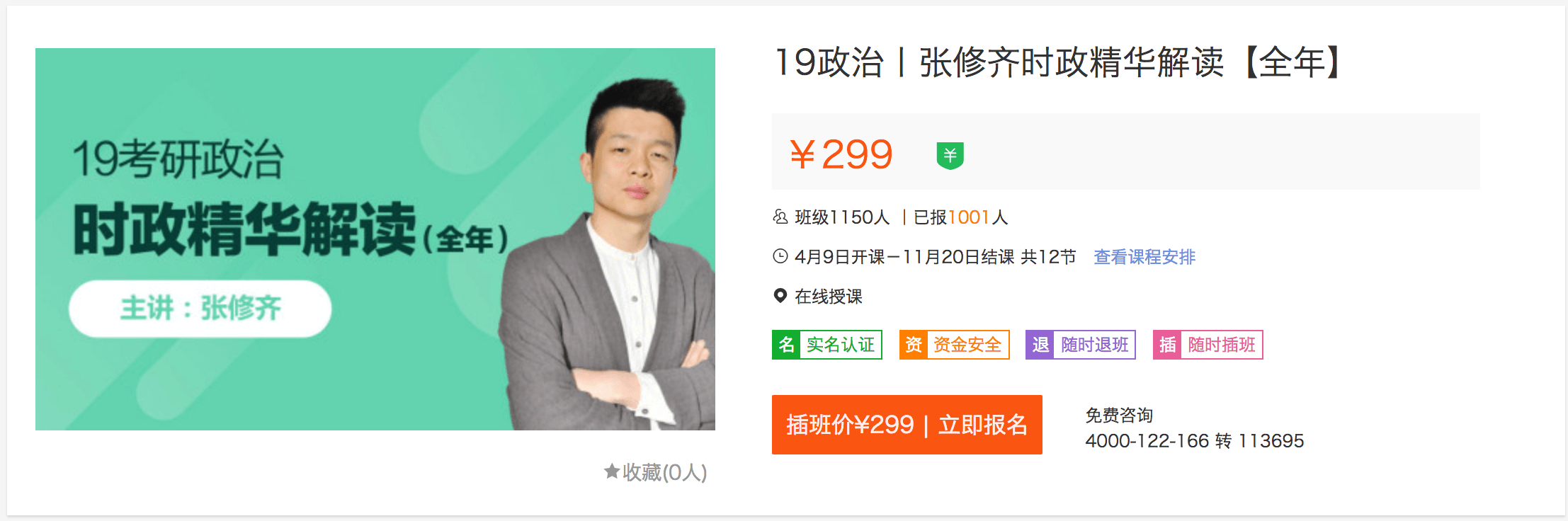Click the 随时插班 label
Viewport: 1568px width, 521px height.
pyautogui.click(x=1222, y=345)
